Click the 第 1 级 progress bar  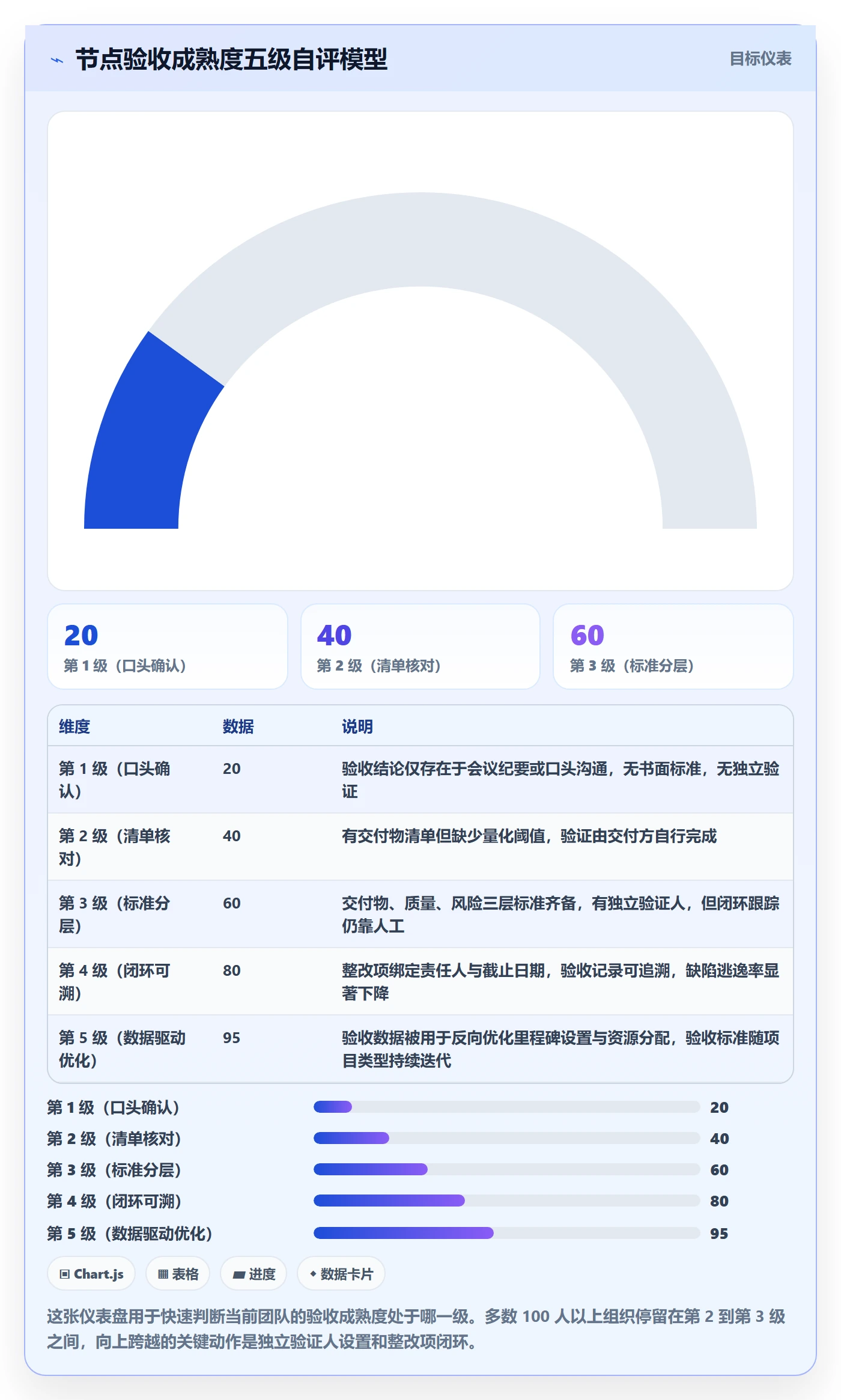pyautogui.click(x=506, y=1107)
